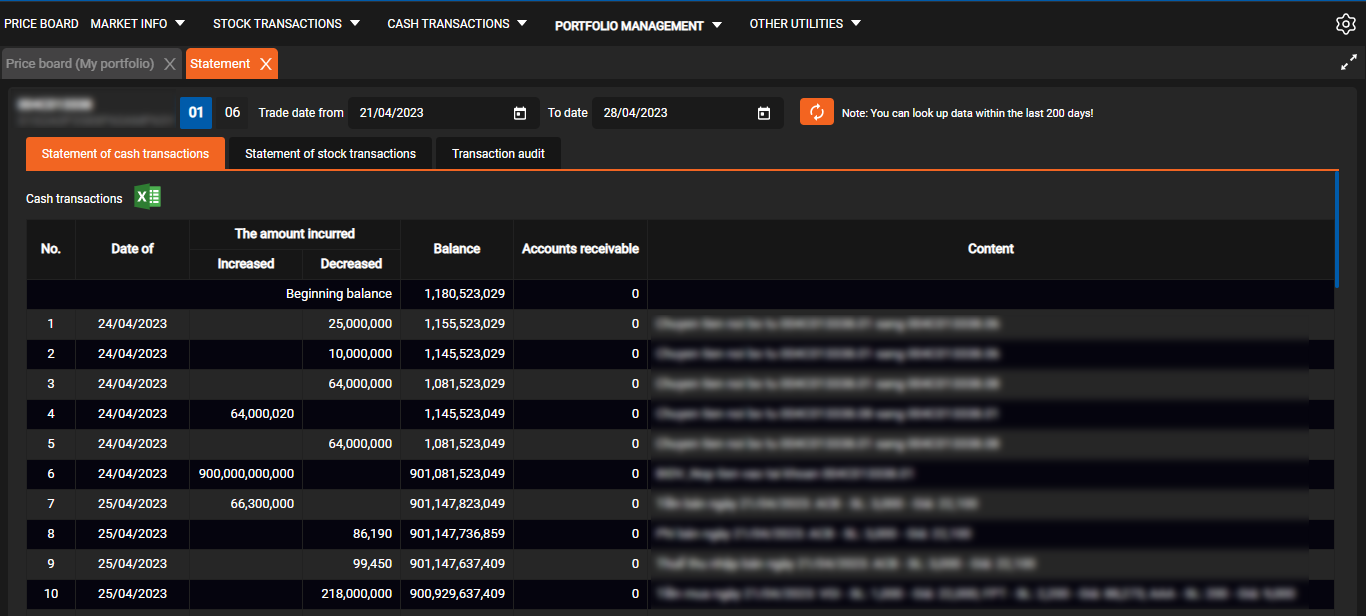This screenshot has width=1366, height=616.
Task: Click the Trade date from input field
Action: pyautogui.click(x=430, y=113)
